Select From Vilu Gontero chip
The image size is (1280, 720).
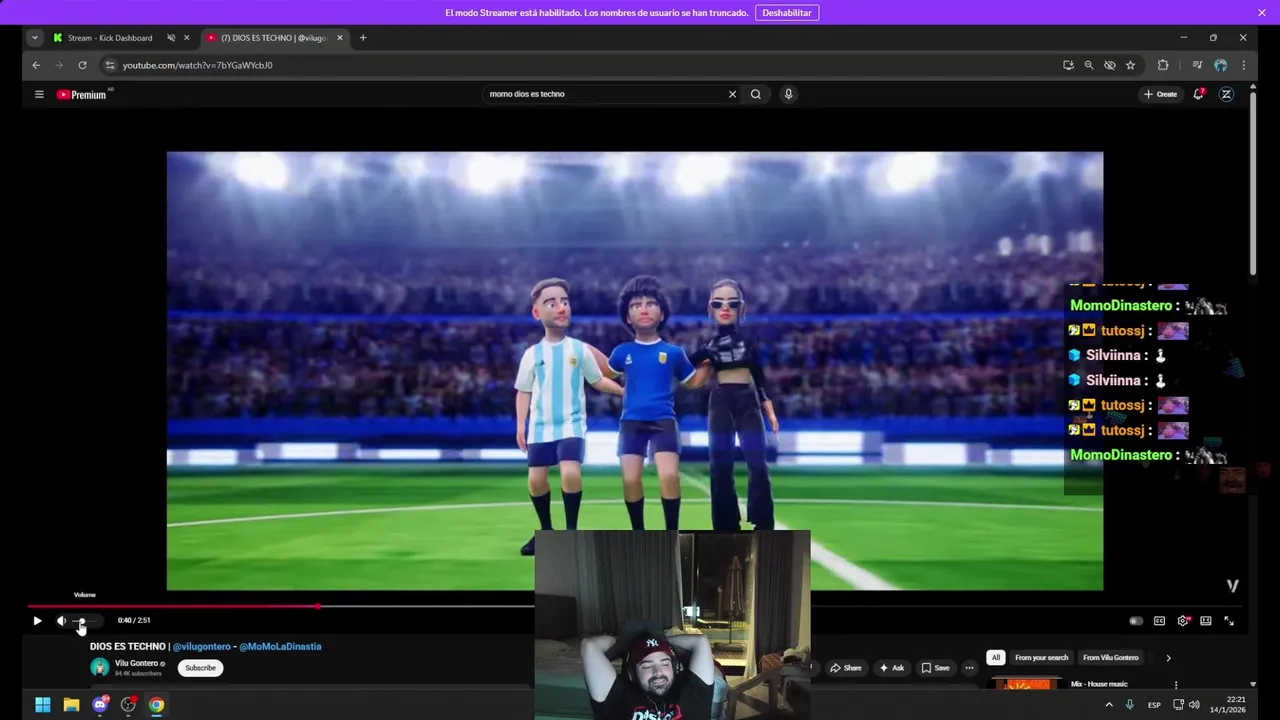tap(1111, 658)
